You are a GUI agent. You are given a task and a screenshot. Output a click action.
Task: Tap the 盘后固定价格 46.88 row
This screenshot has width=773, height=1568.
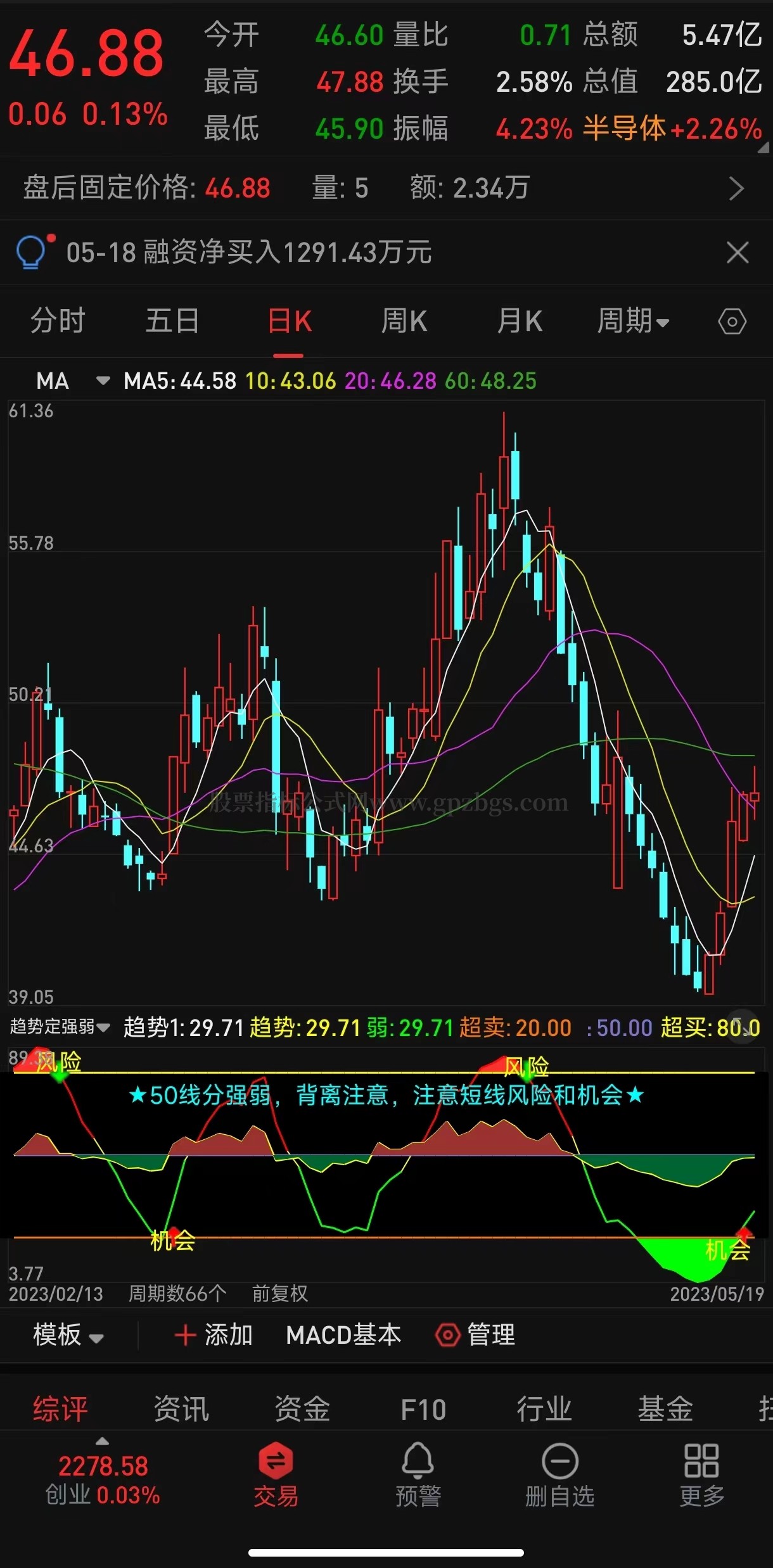[x=386, y=188]
